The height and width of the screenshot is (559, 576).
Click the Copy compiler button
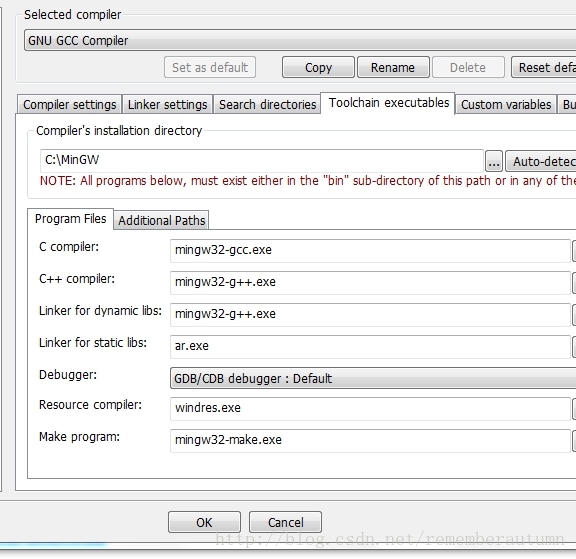click(318, 67)
